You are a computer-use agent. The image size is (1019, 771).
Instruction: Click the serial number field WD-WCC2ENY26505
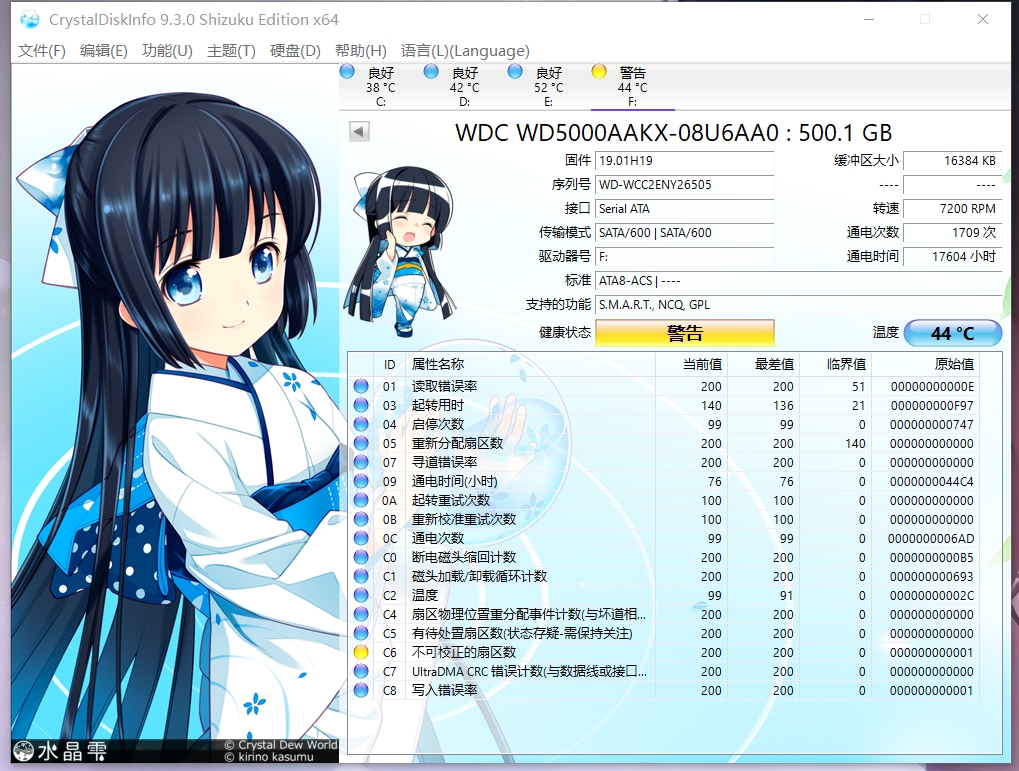click(684, 185)
